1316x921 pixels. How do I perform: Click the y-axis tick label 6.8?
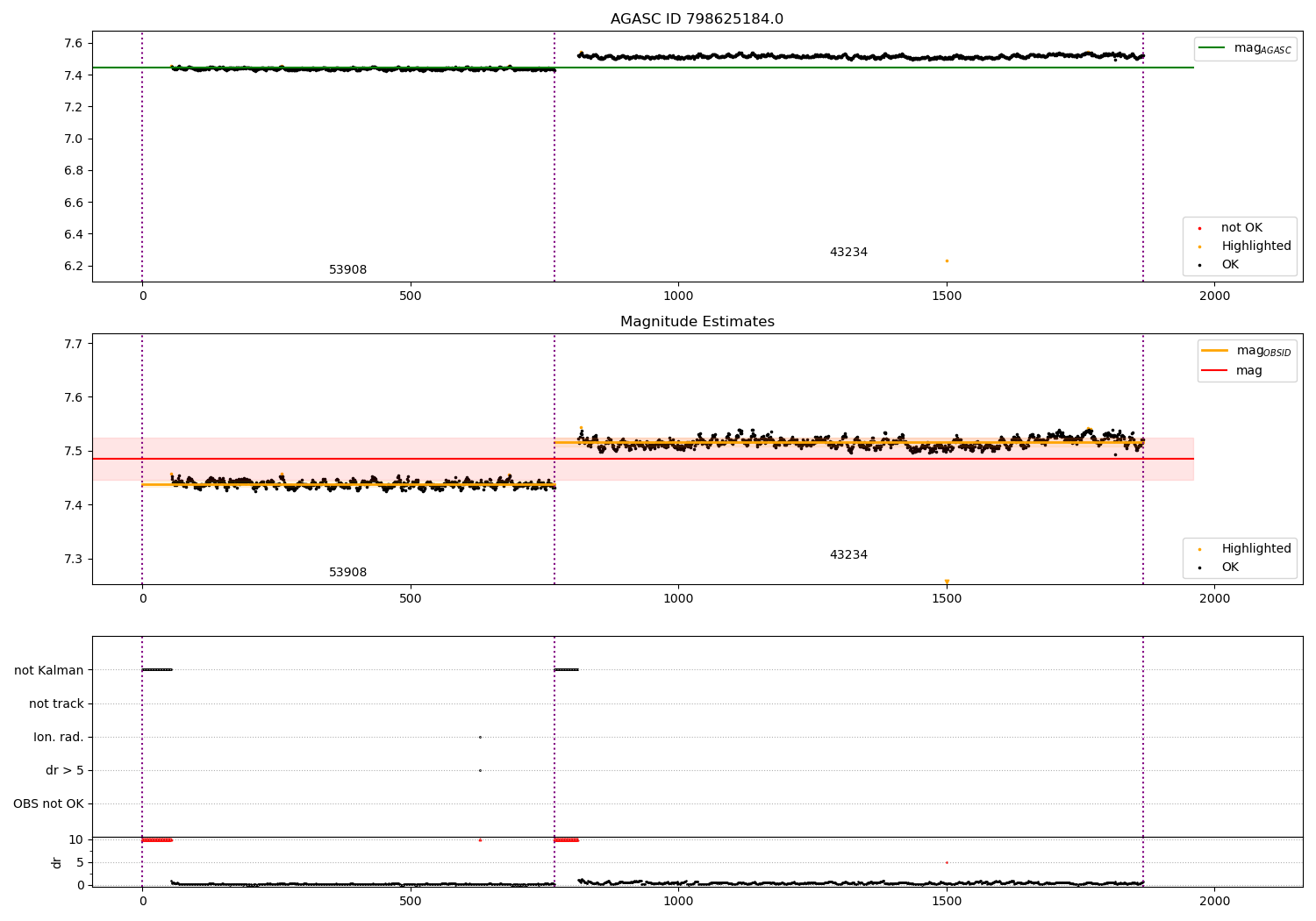point(74,170)
